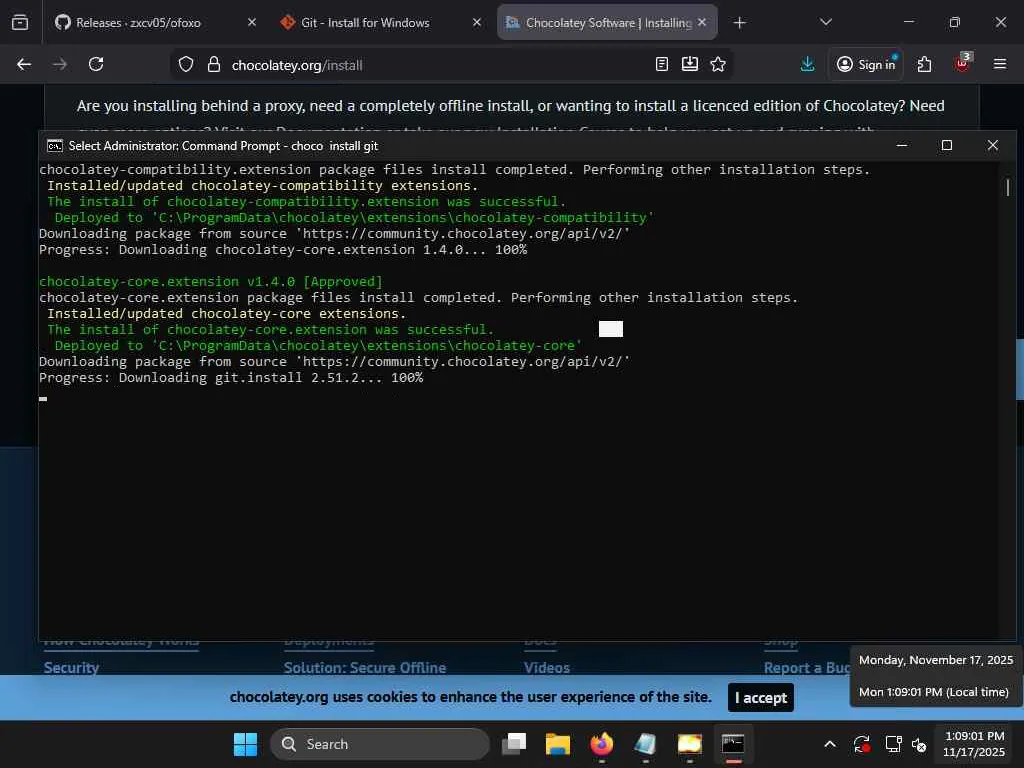Click the sync status tray icon
This screenshot has width=1024, height=768.
861,744
